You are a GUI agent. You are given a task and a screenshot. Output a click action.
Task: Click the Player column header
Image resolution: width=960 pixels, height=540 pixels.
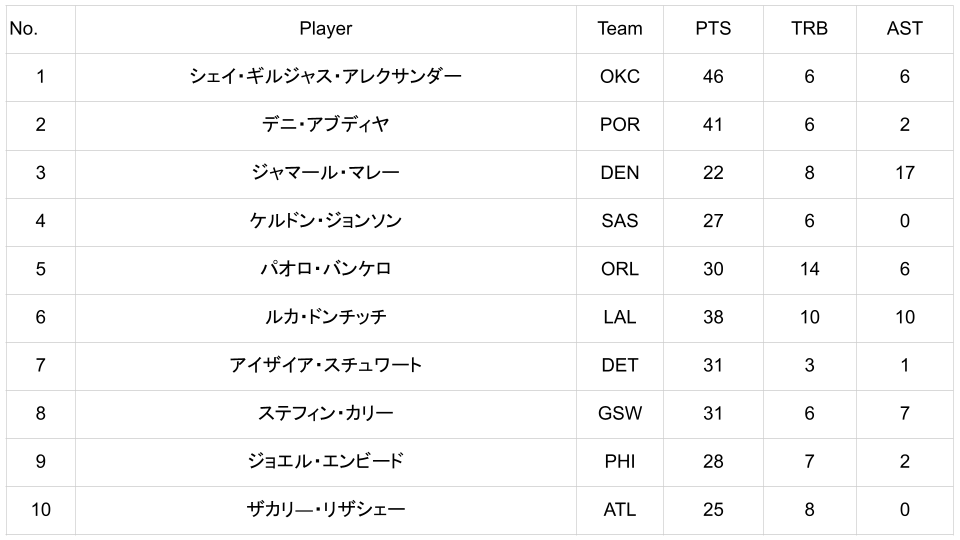point(325,29)
